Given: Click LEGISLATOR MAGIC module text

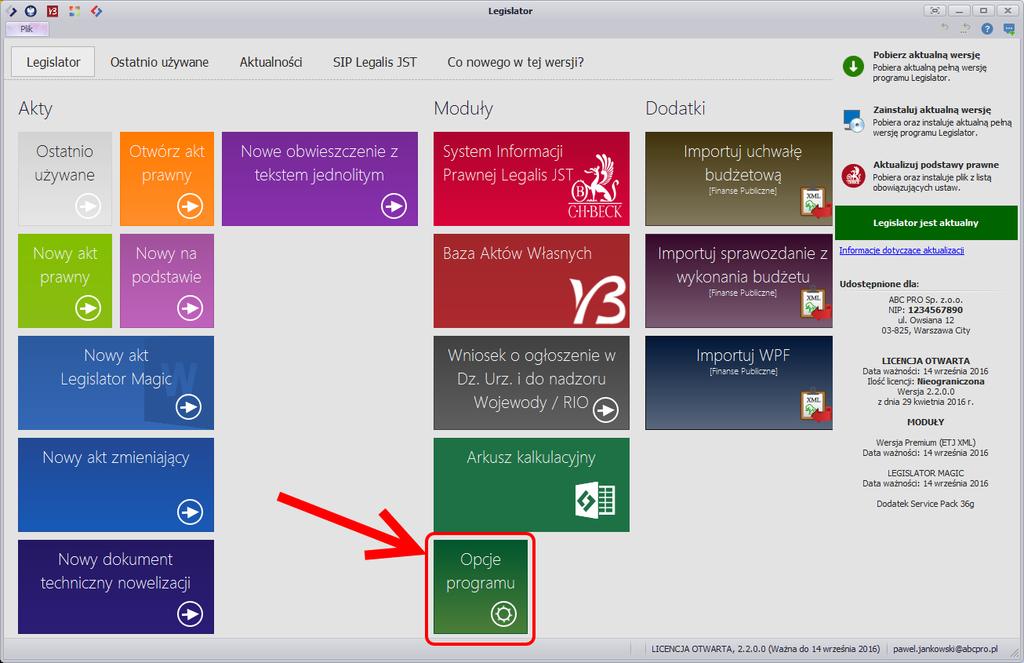Looking at the screenshot, I should tap(925, 474).
